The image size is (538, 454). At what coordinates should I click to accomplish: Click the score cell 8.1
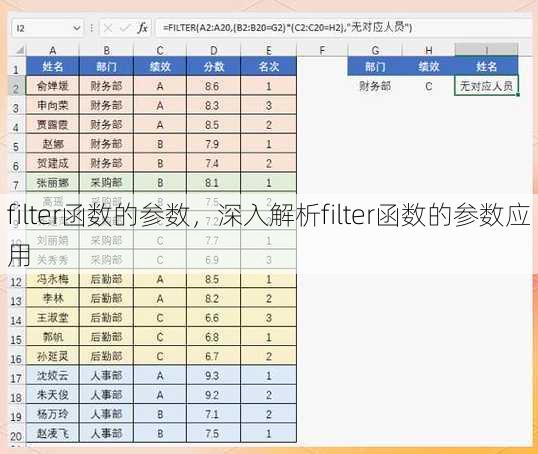pyautogui.click(x=214, y=182)
